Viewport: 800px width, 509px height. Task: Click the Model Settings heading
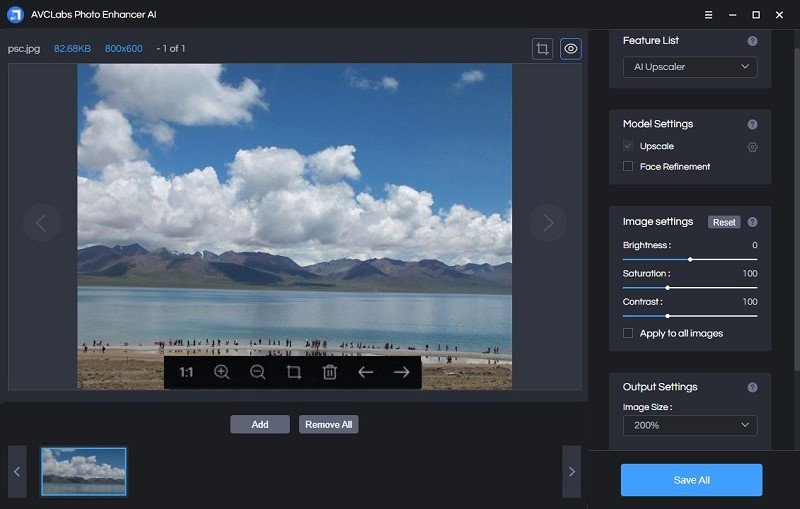(658, 124)
